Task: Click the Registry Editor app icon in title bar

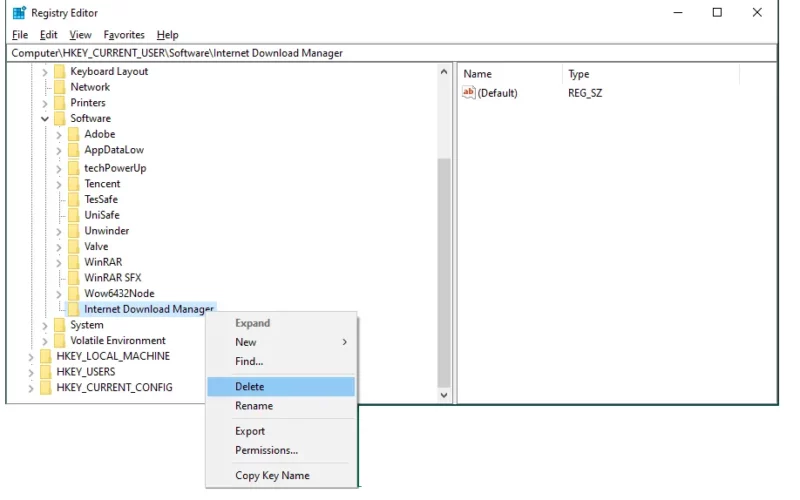Action: (x=19, y=13)
